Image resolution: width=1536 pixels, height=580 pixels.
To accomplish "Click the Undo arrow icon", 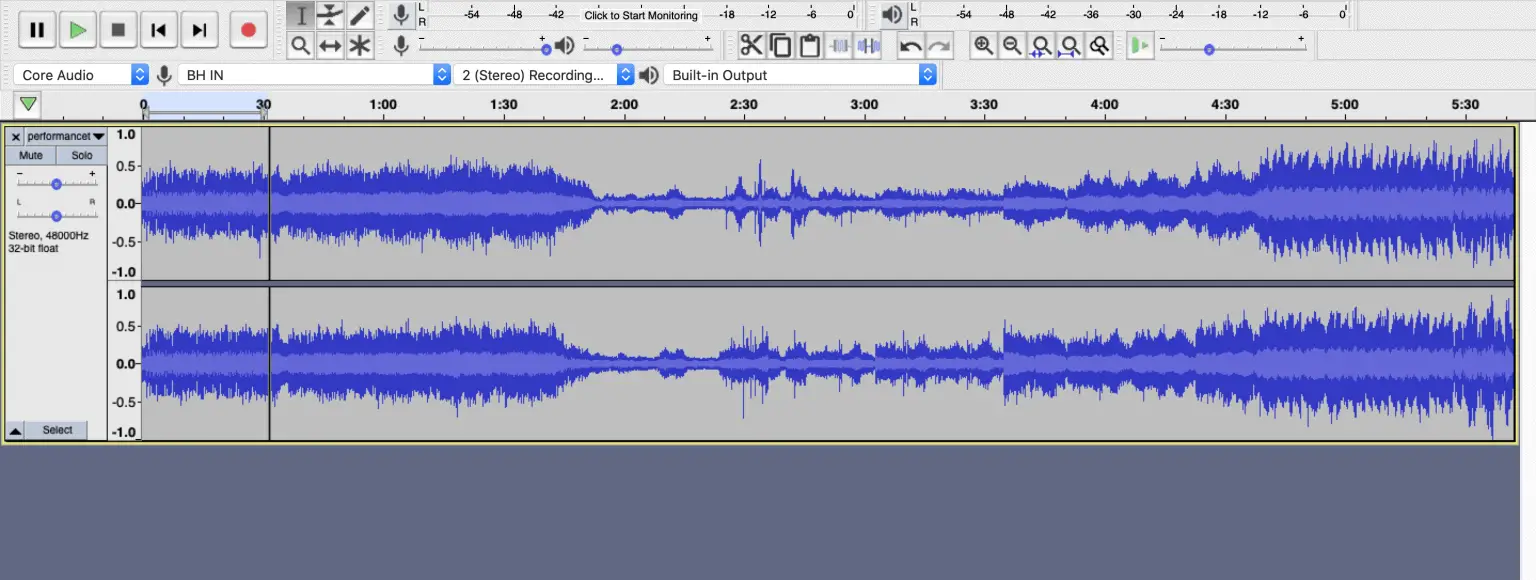I will click(911, 45).
